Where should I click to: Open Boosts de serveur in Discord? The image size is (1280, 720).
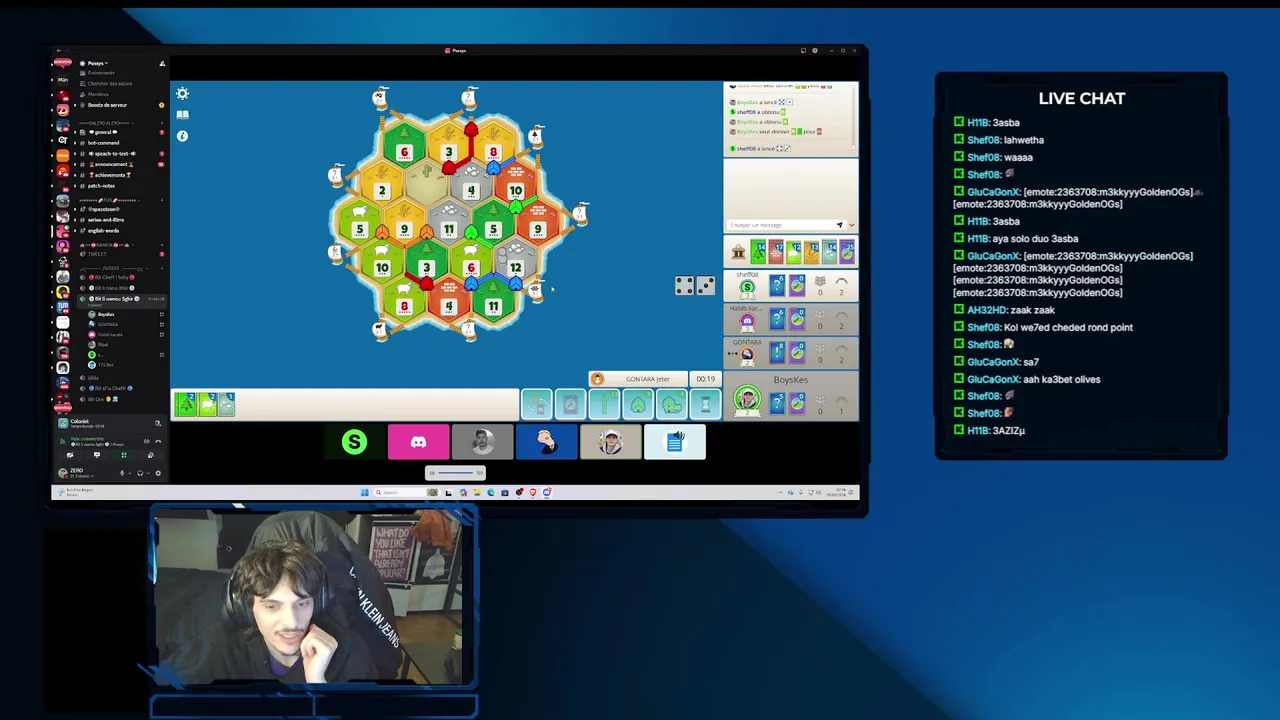[107, 105]
